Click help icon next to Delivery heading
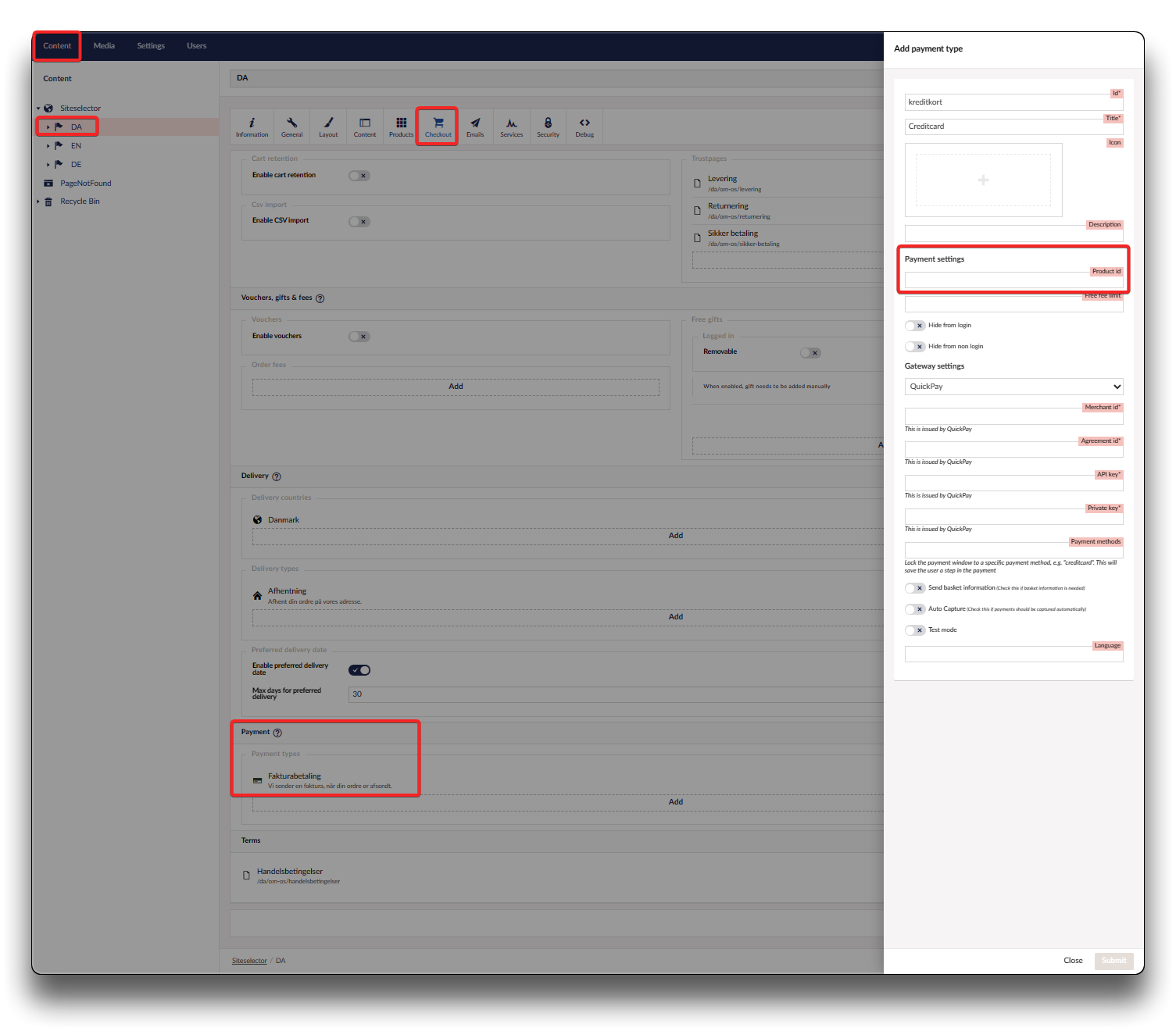Image resolution: width=1176 pixels, height=1031 pixels. [x=276, y=476]
